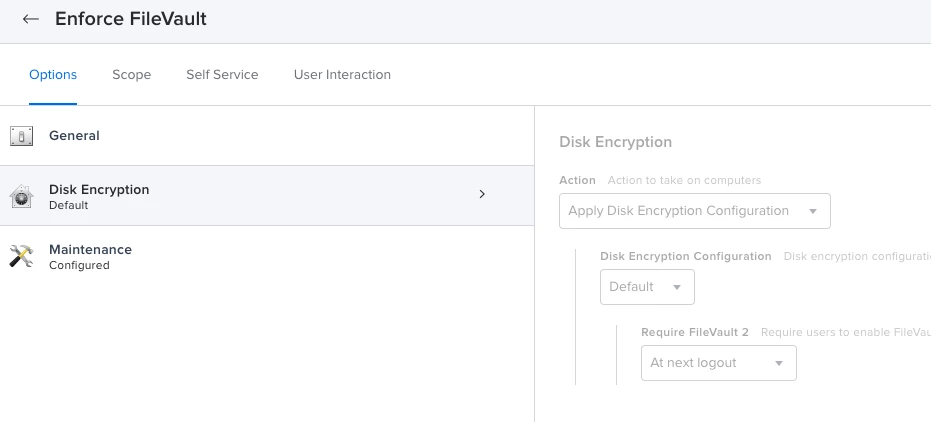
Task: Click the Action field label
Action: (577, 180)
